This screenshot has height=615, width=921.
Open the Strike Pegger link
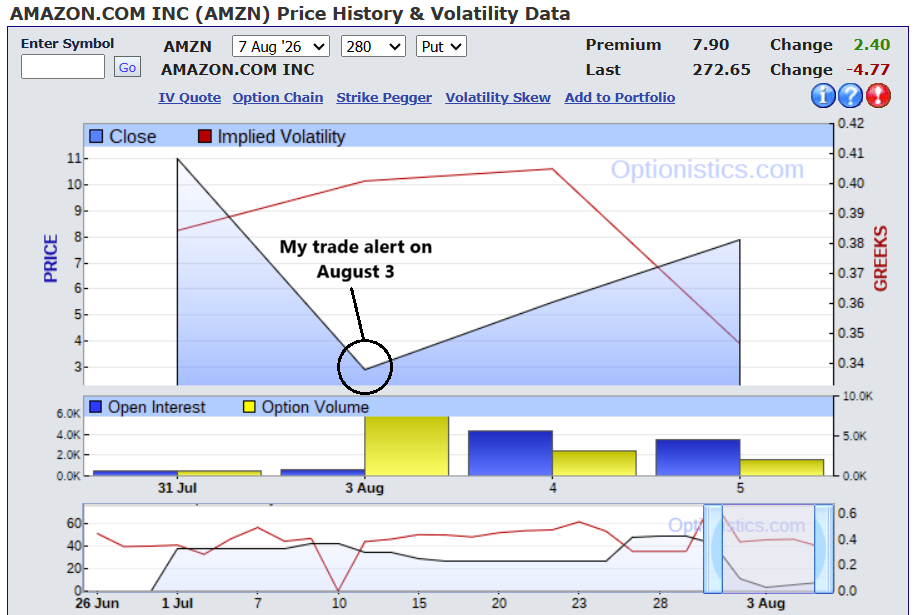pos(384,98)
